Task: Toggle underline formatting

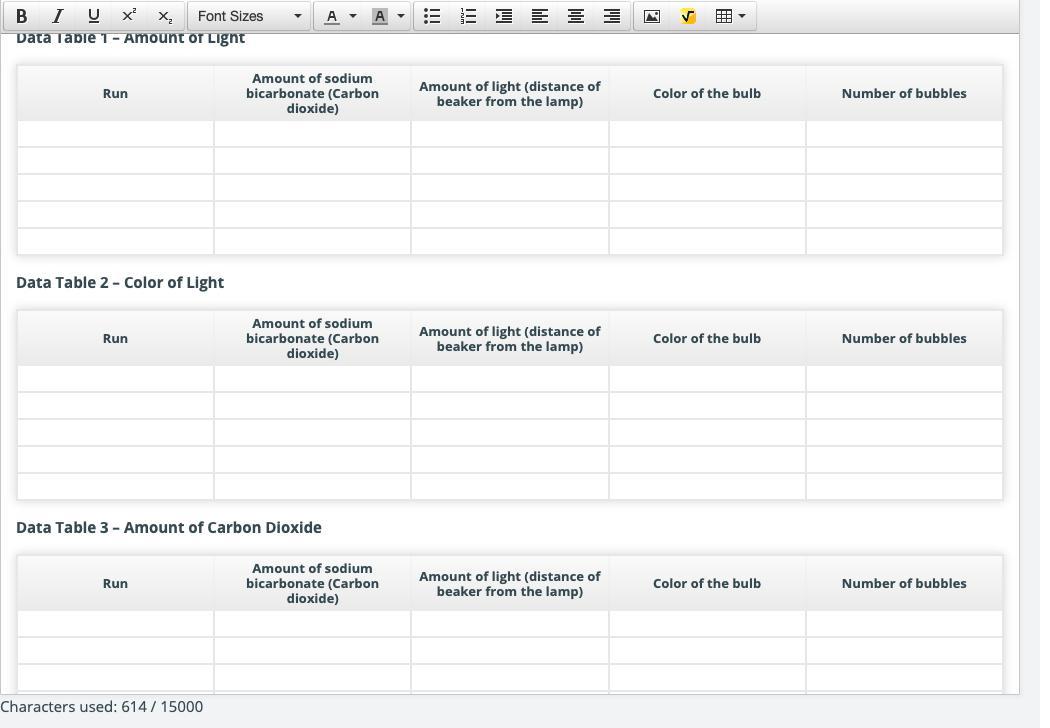Action: coord(94,16)
